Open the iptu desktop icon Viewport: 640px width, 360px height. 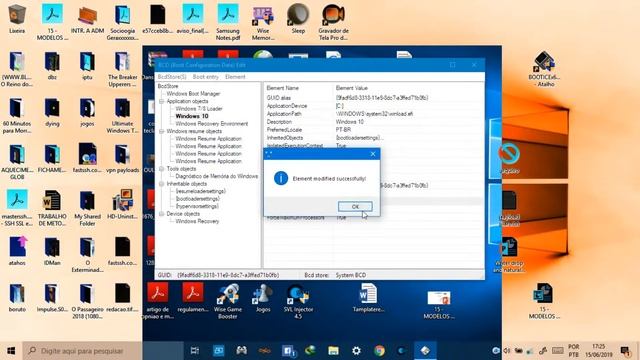pyautogui.click(x=87, y=65)
